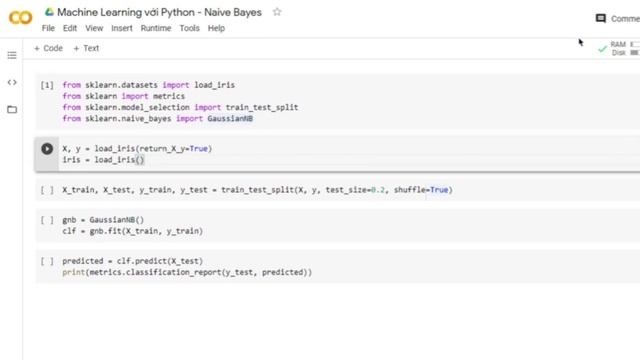Click the run bracket of train_test_split cell
This screenshot has height=360, width=640.
tap(47, 190)
